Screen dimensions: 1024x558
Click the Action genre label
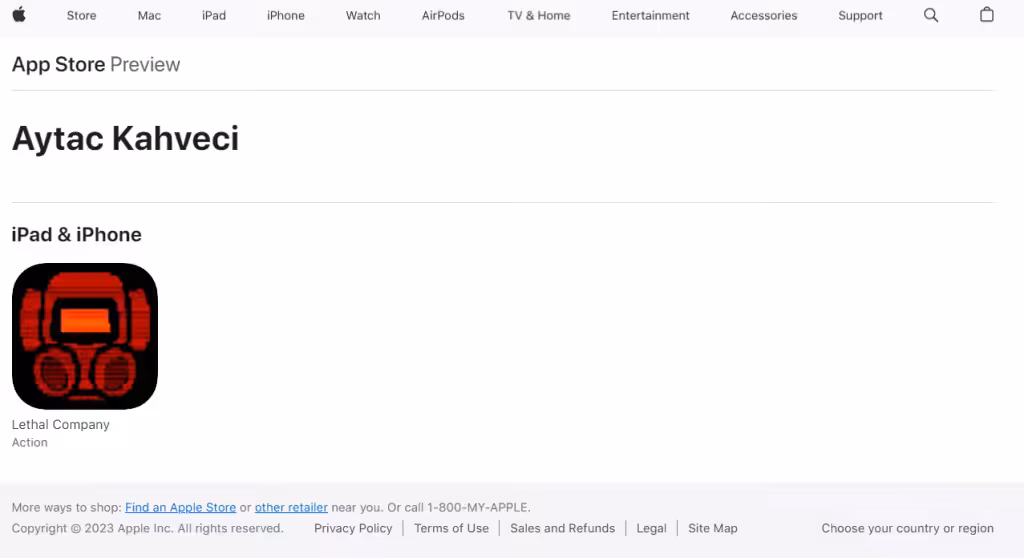pos(29,442)
